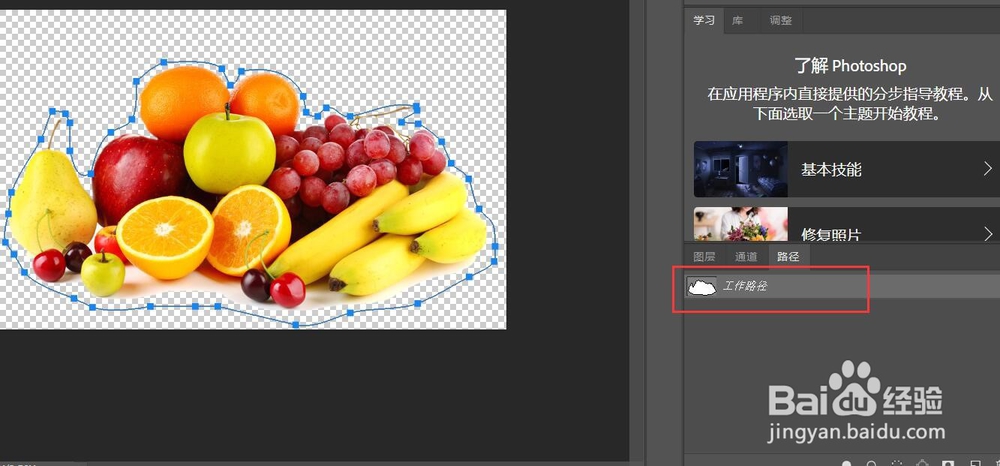1000x466 pixels.
Task: Switch to the 图层 tab
Action: pos(704,256)
